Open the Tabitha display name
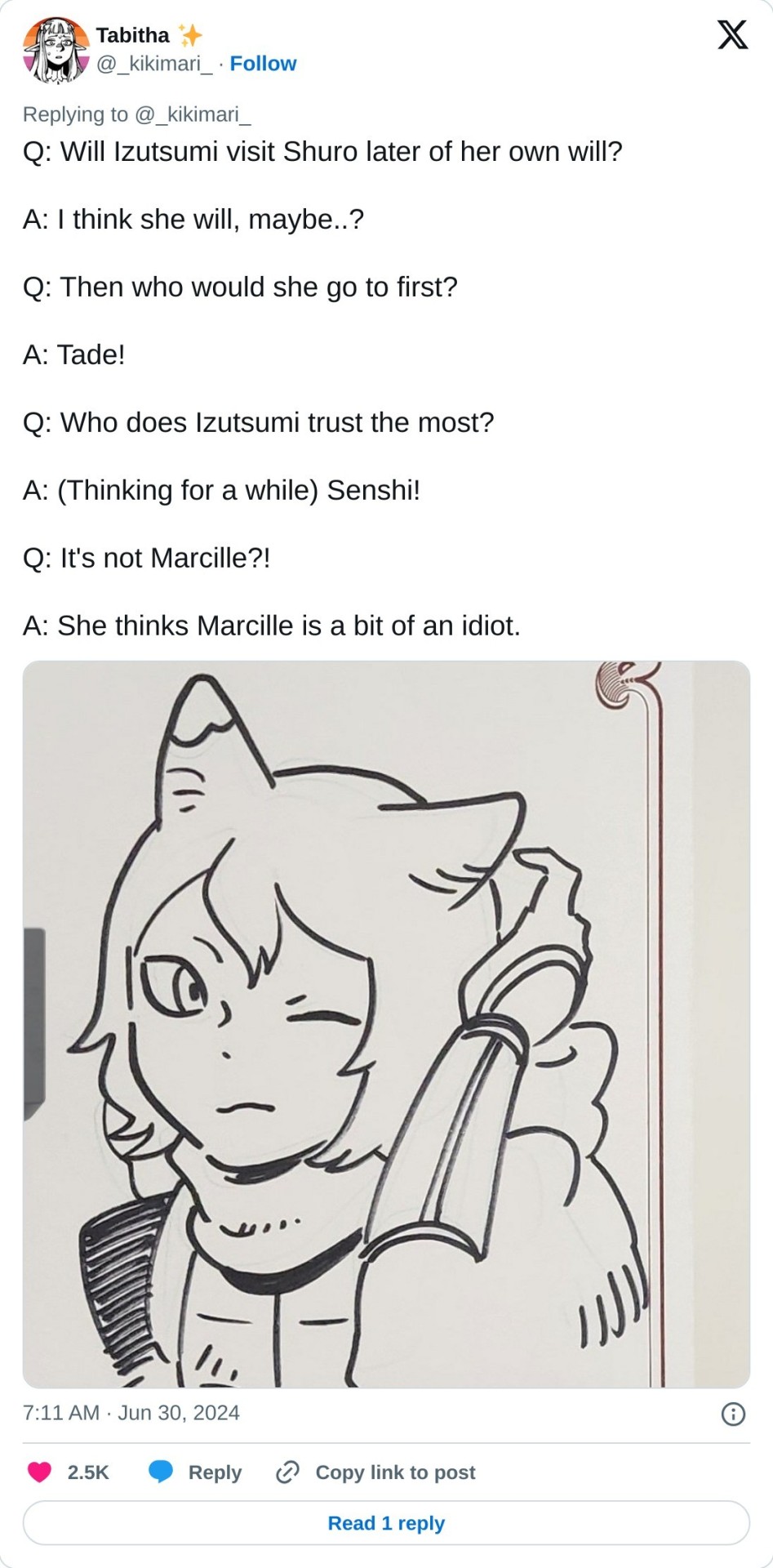The height and width of the screenshot is (1568, 773). [133, 35]
